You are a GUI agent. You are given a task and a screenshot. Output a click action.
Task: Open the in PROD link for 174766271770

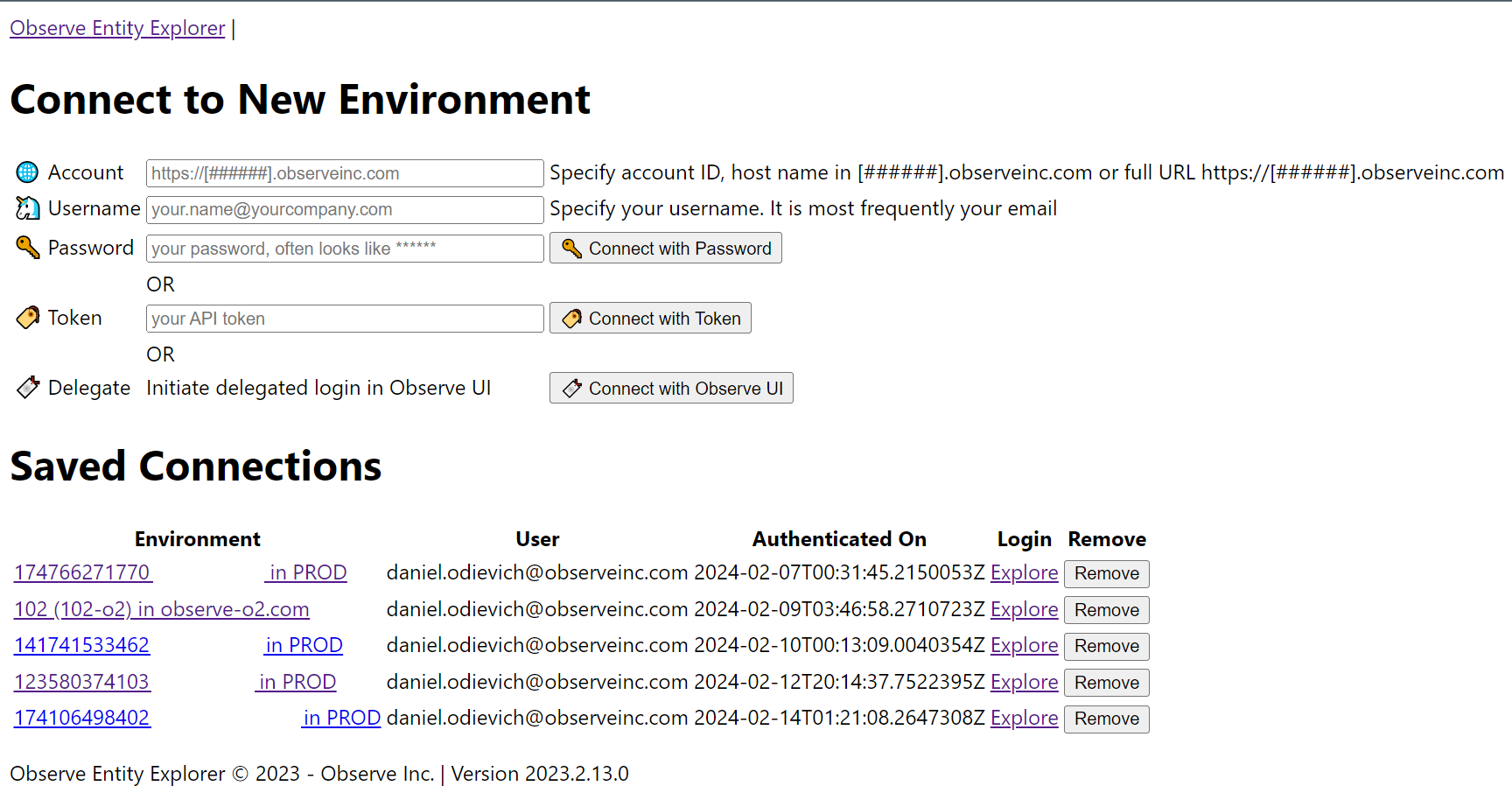pyautogui.click(x=306, y=572)
